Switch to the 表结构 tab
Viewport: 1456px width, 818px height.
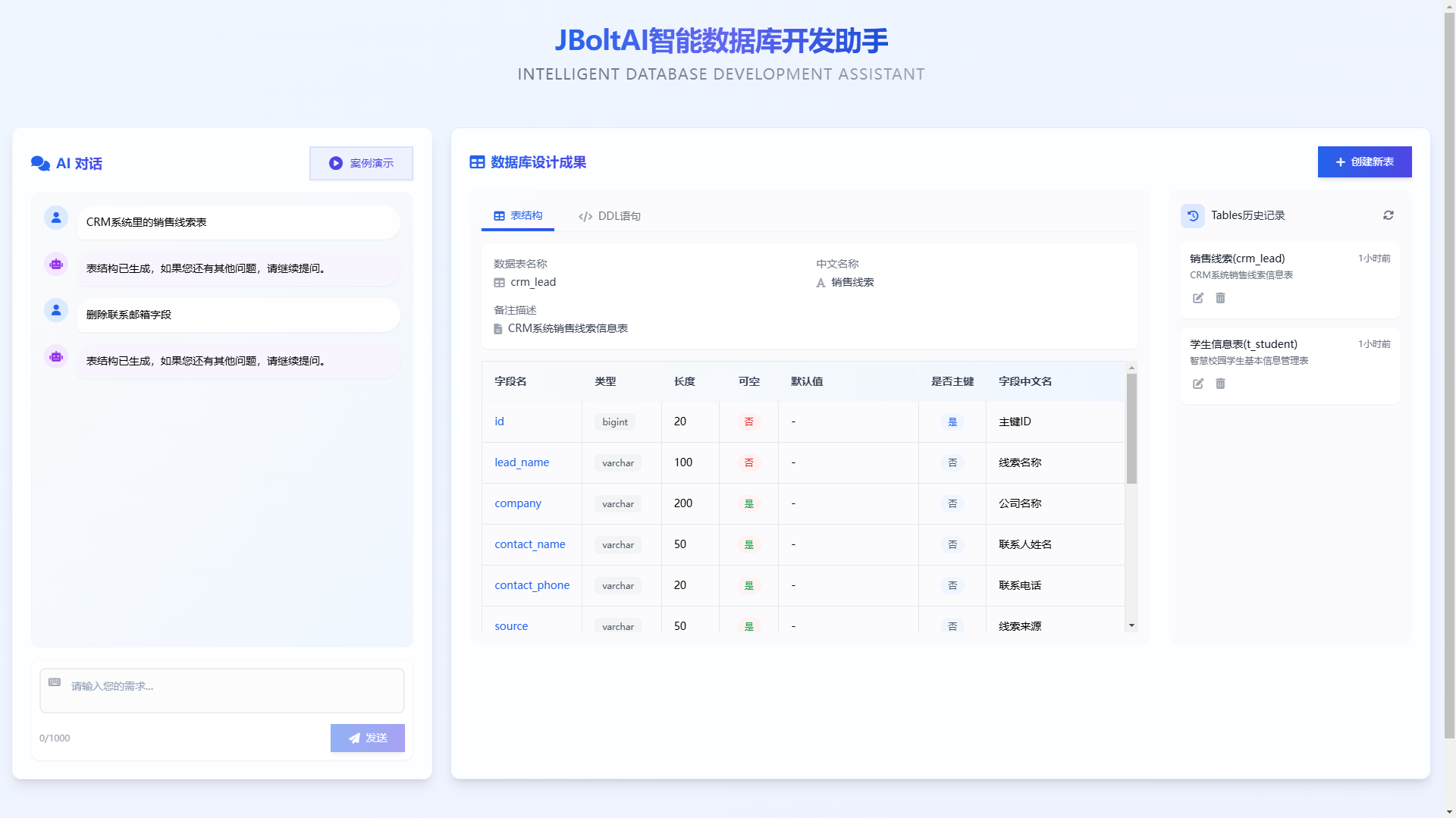tap(518, 216)
